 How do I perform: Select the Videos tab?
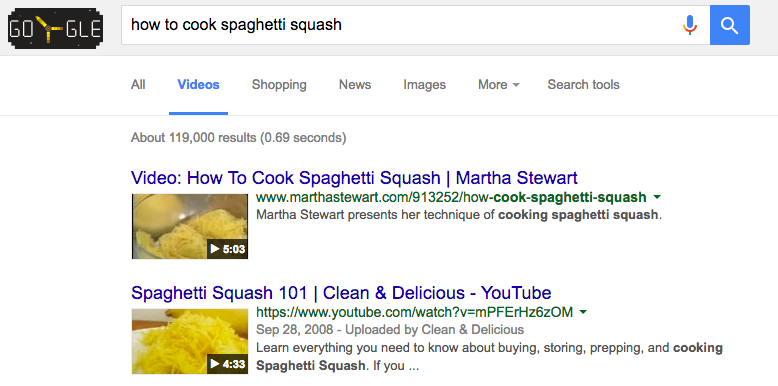coord(198,85)
